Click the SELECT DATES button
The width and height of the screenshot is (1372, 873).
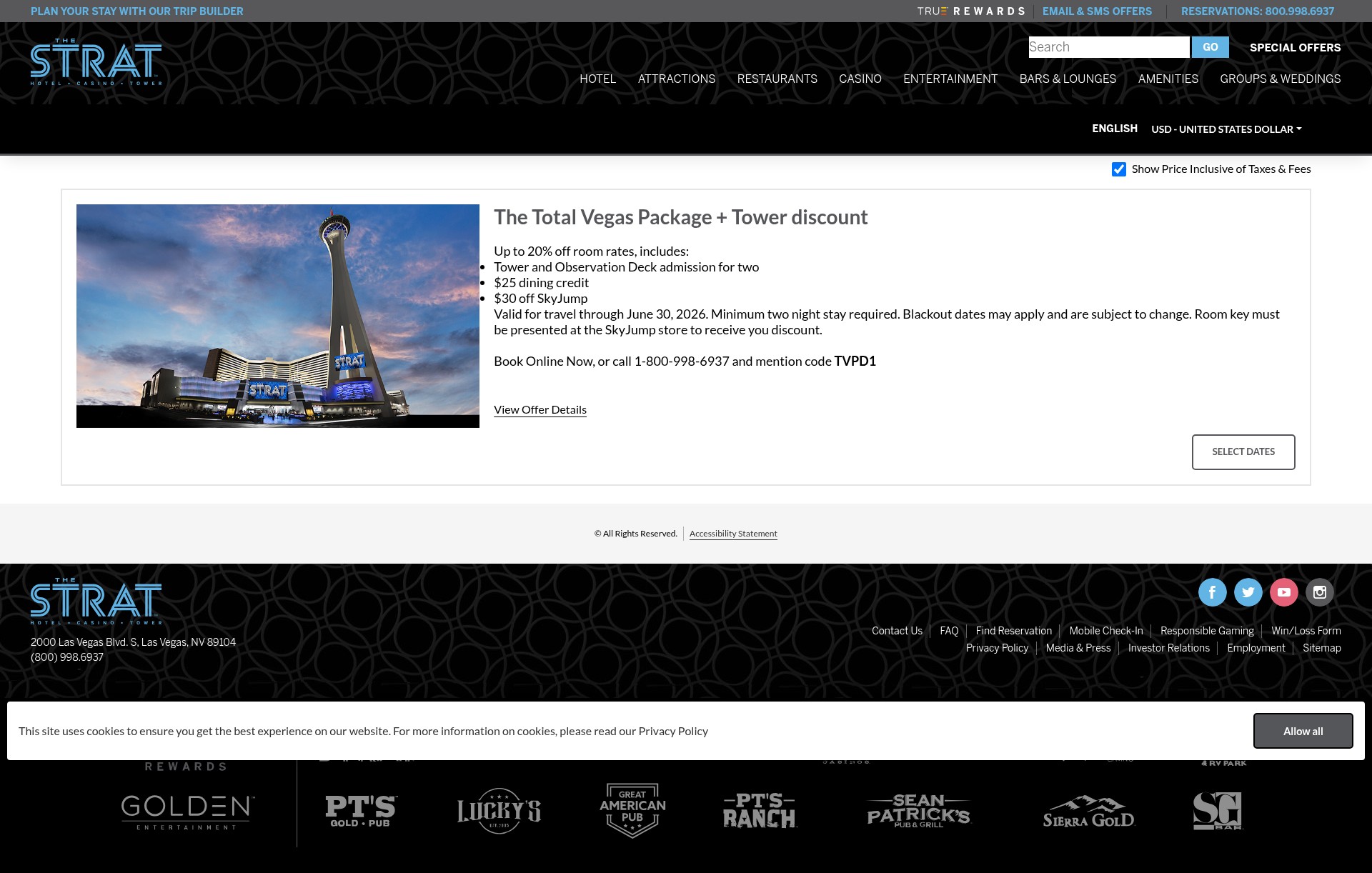[x=1243, y=452]
